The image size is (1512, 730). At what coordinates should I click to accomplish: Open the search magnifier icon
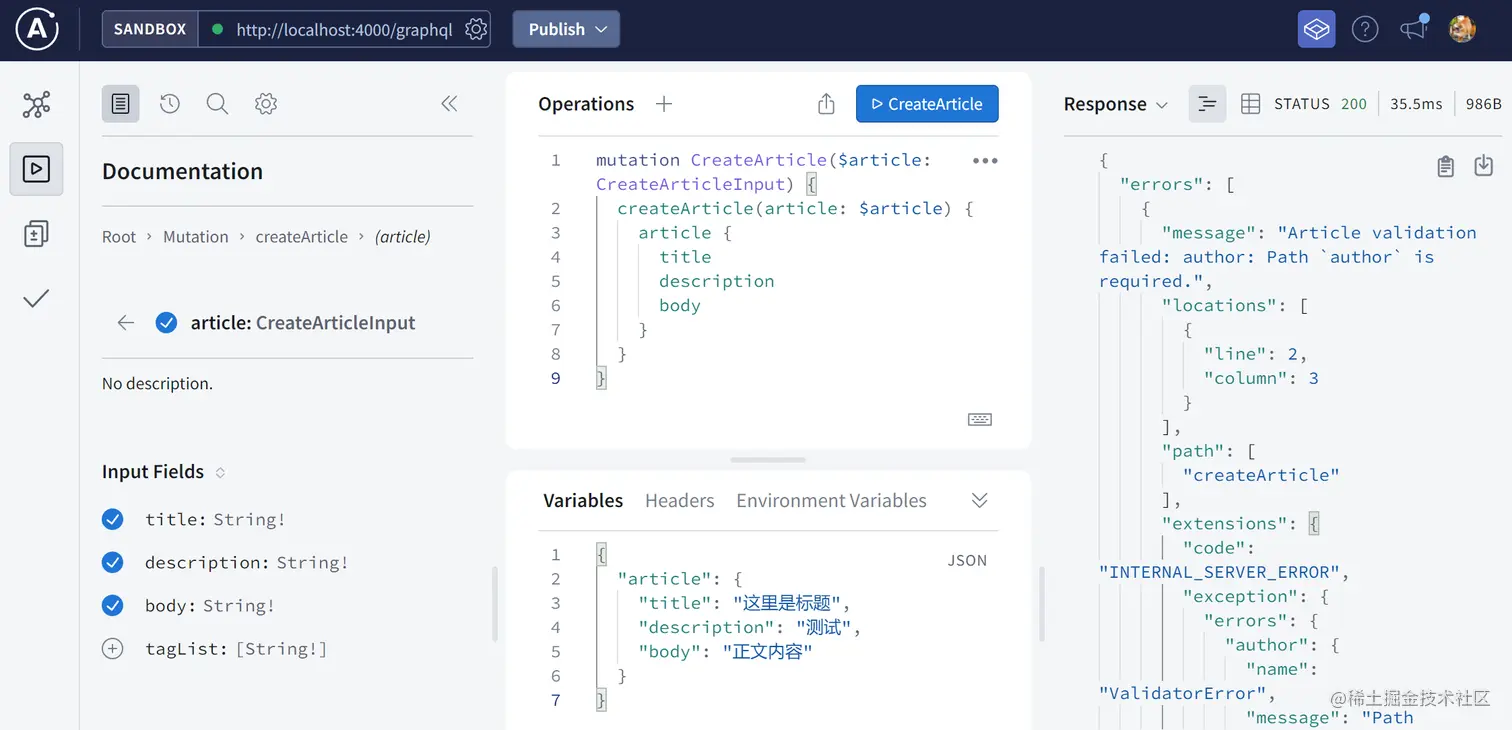tap(217, 104)
